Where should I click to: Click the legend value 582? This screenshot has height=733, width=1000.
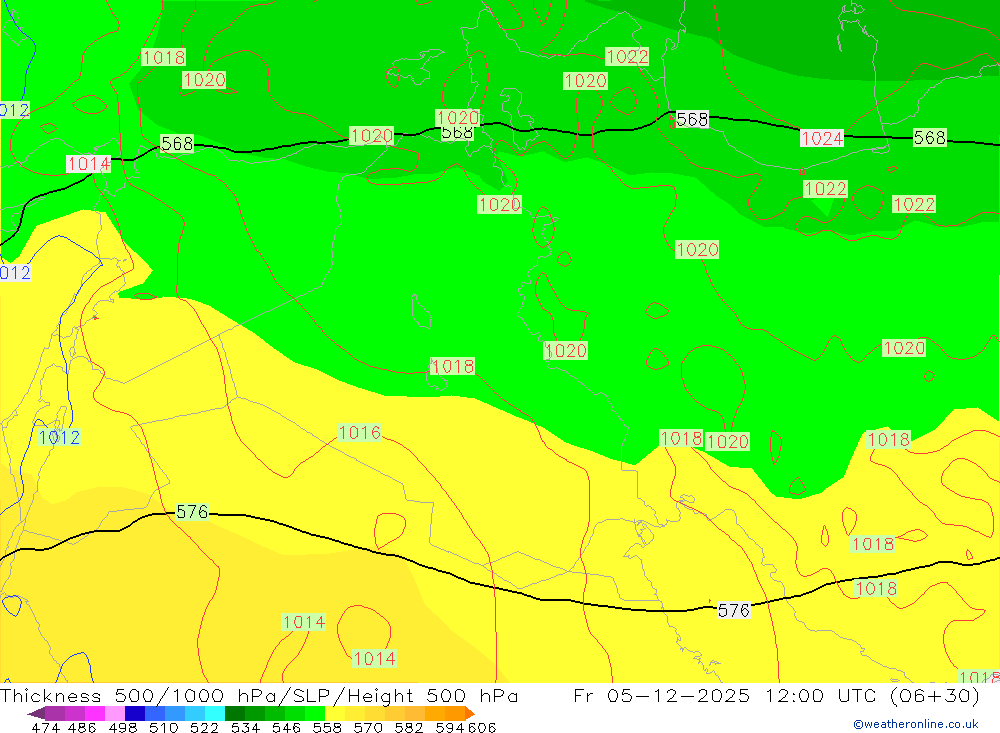tap(409, 727)
